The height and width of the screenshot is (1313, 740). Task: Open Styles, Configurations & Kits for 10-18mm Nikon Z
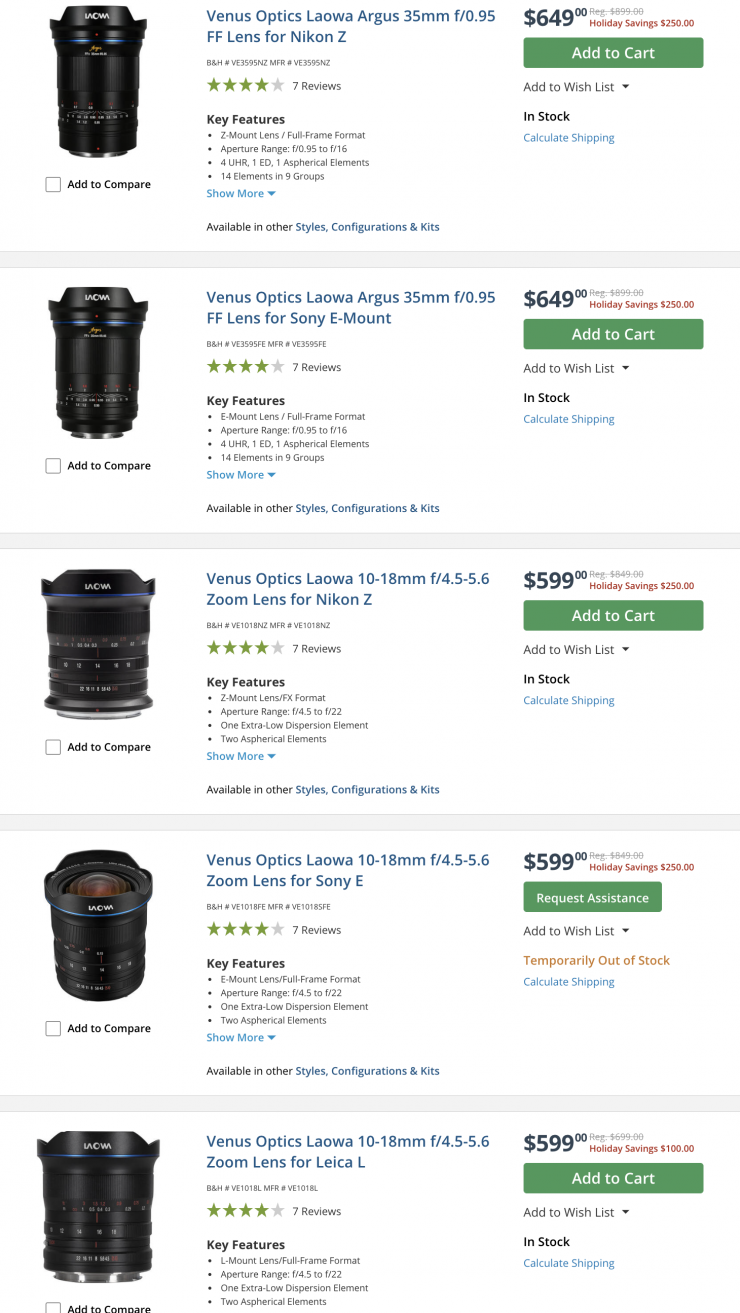(367, 790)
